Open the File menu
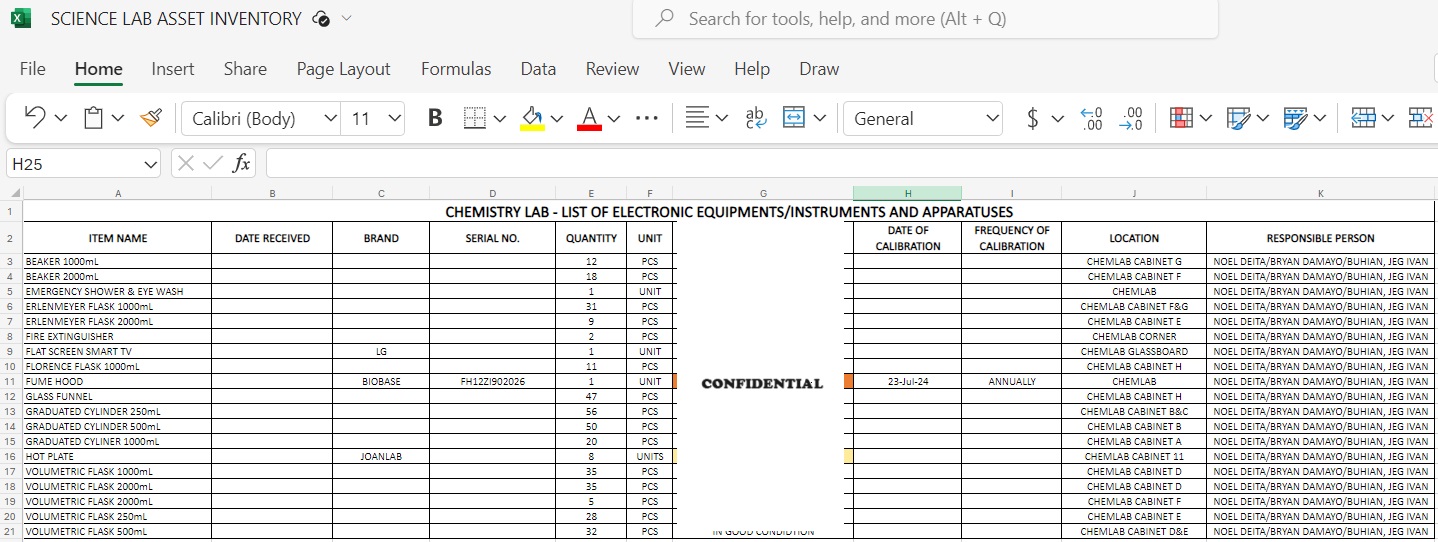The width and height of the screenshot is (1438, 542). [x=33, y=69]
